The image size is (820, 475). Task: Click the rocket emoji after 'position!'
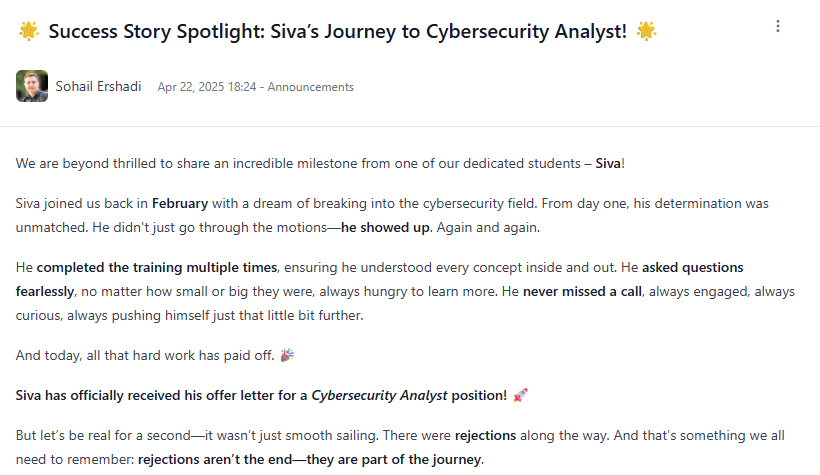coord(520,395)
